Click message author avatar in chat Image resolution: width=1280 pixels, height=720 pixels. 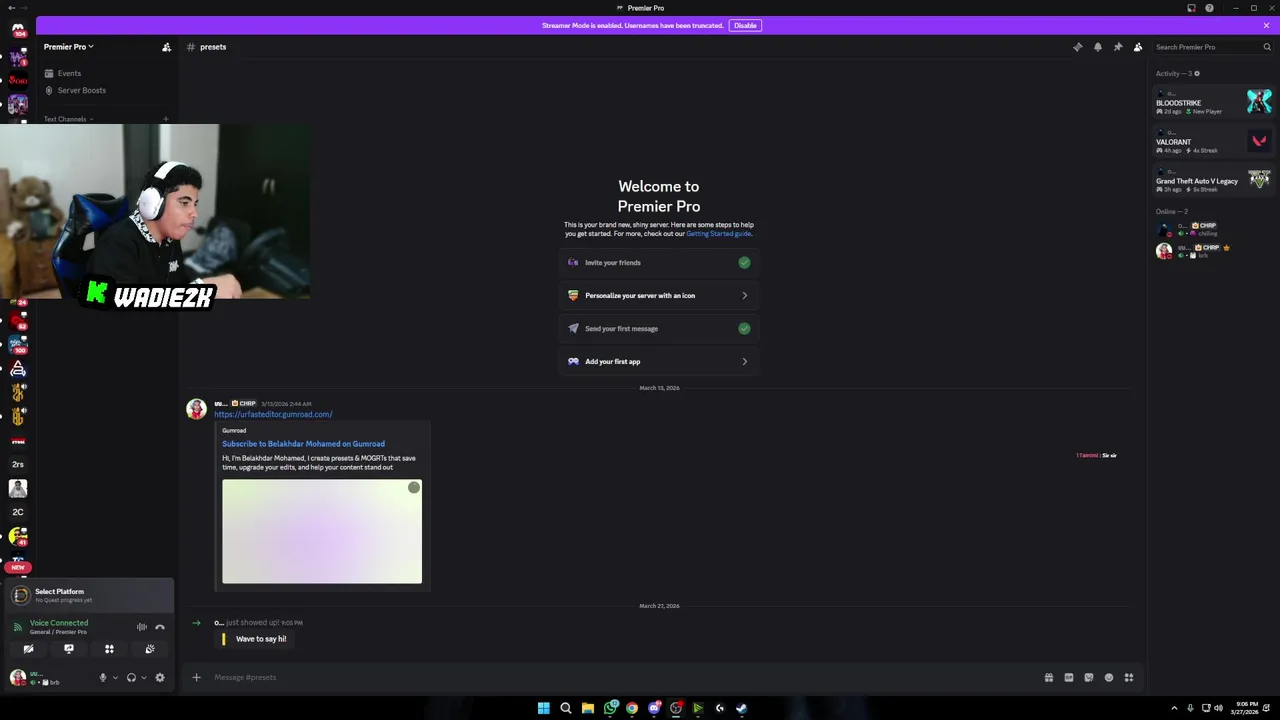pos(197,409)
